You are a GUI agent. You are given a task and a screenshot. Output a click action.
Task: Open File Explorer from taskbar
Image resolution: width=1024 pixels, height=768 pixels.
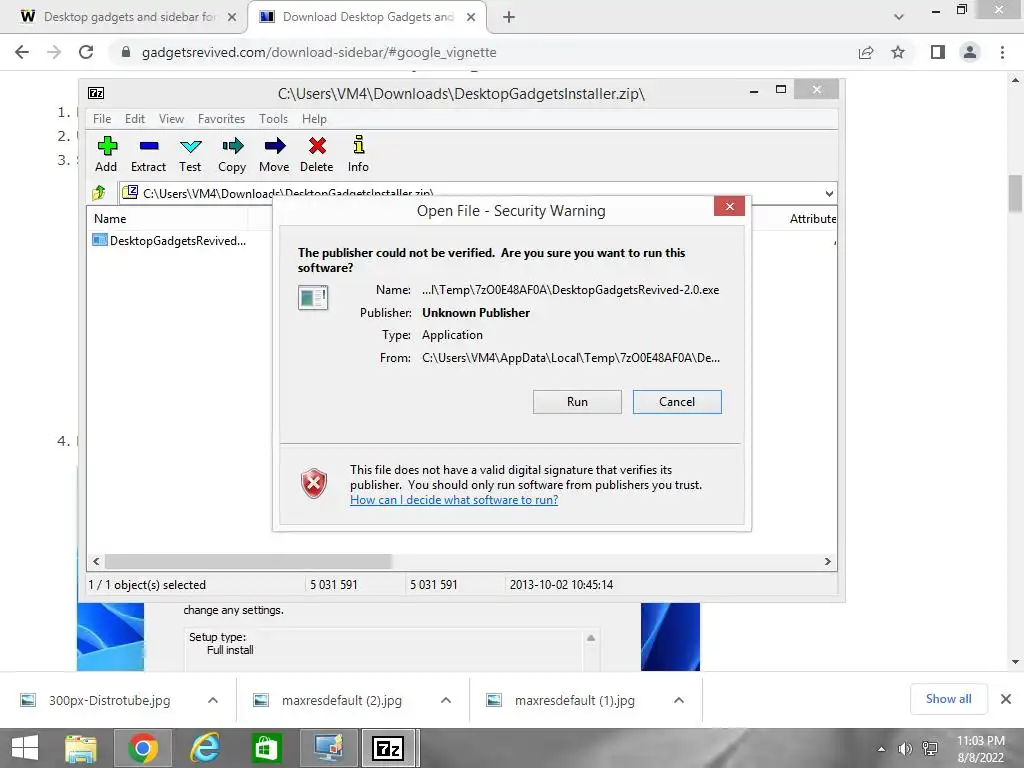click(x=81, y=748)
